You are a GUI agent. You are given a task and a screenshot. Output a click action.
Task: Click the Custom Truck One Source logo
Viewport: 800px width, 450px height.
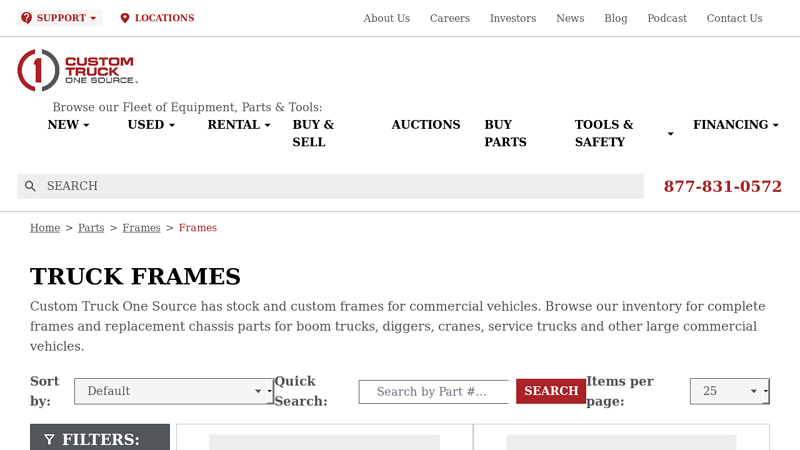tap(78, 70)
